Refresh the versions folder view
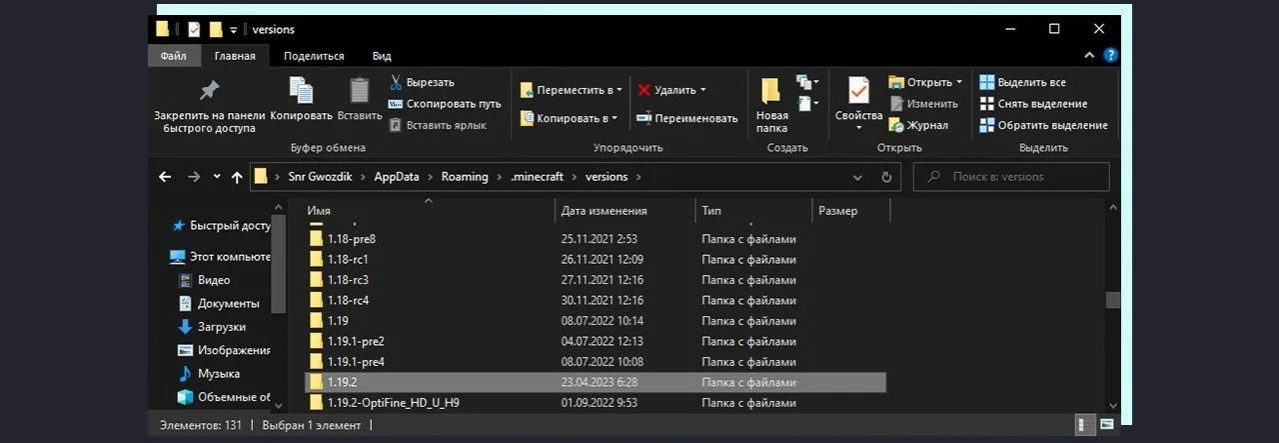 pyautogui.click(x=886, y=177)
